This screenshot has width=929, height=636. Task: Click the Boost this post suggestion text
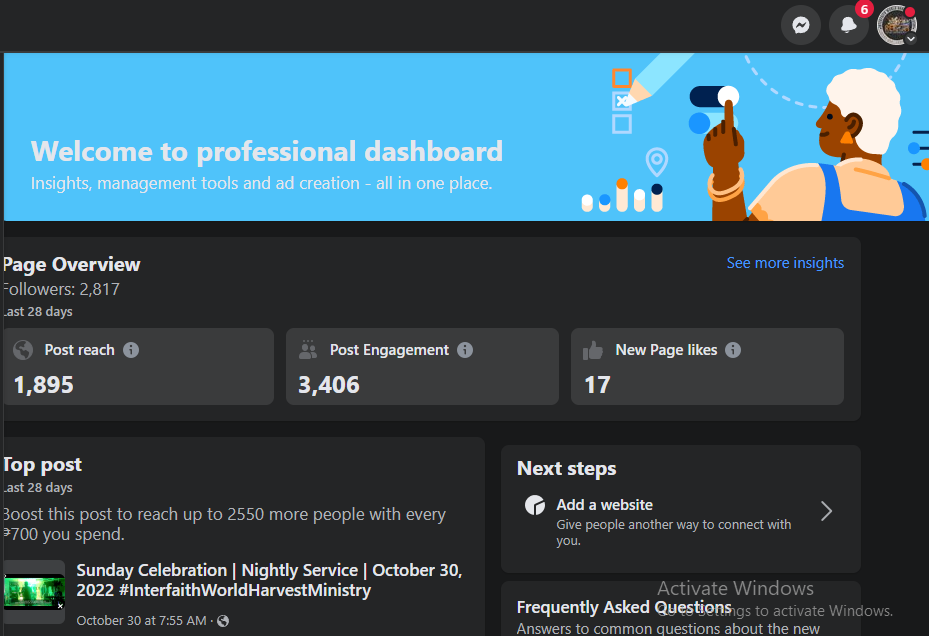224,524
